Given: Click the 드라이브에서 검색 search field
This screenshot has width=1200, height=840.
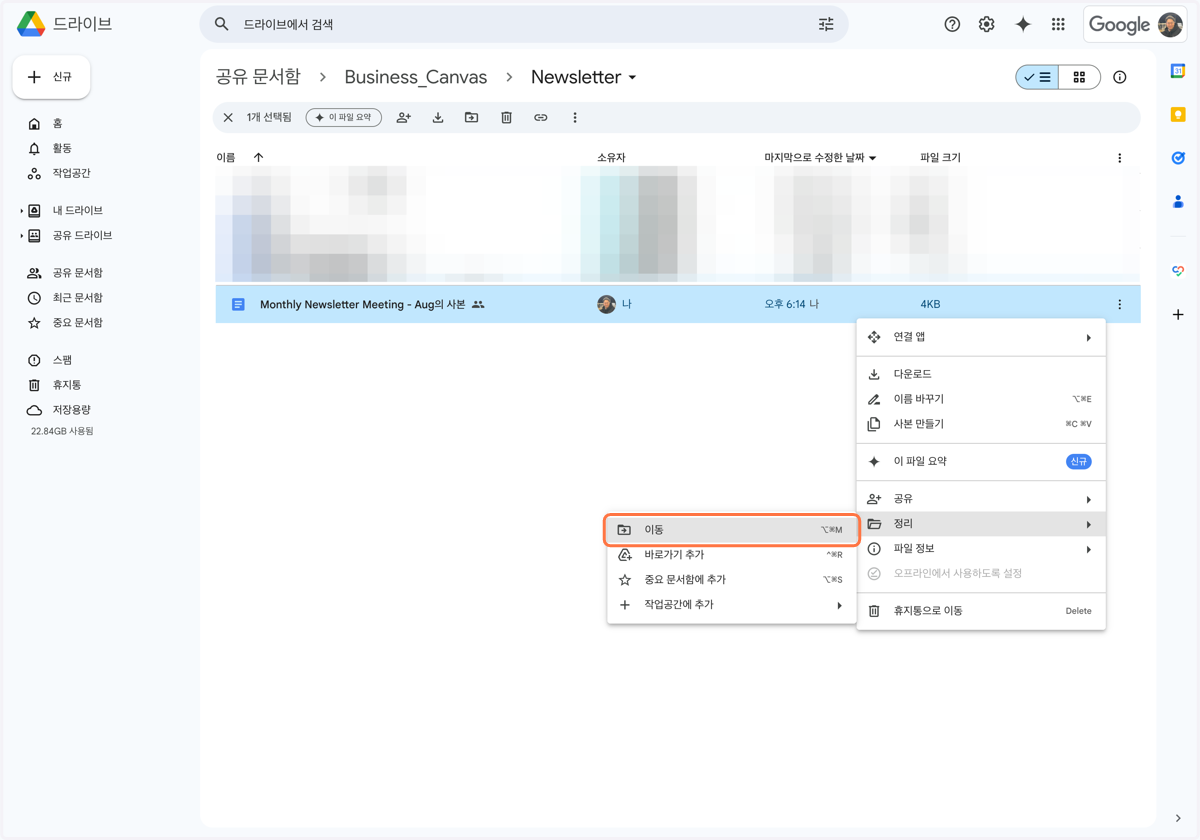Looking at the screenshot, I should tap(525, 24).
